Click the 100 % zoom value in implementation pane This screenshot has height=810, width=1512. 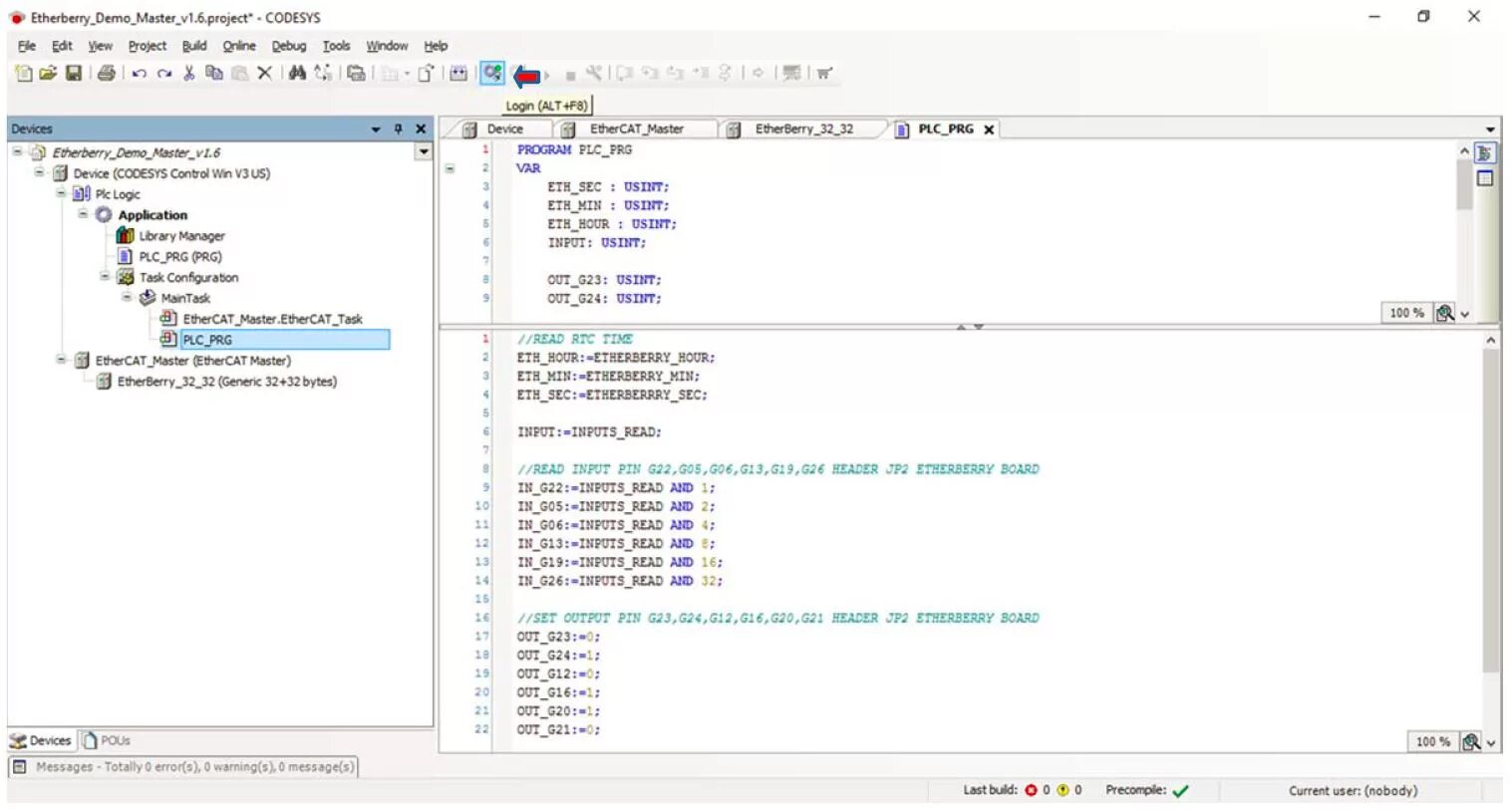point(1432,742)
